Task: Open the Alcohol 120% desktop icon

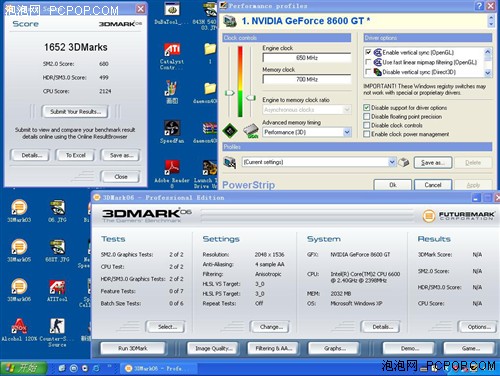Action: click(x=19, y=330)
